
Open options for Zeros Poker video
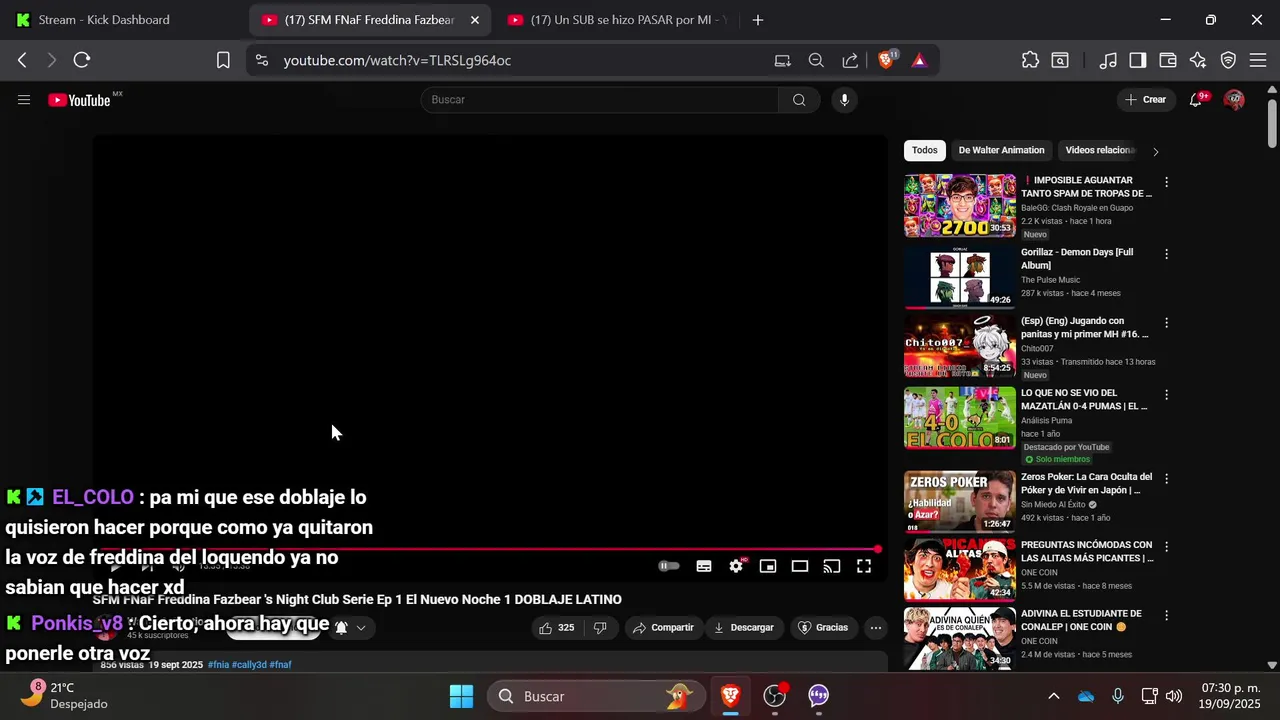[x=1166, y=479]
